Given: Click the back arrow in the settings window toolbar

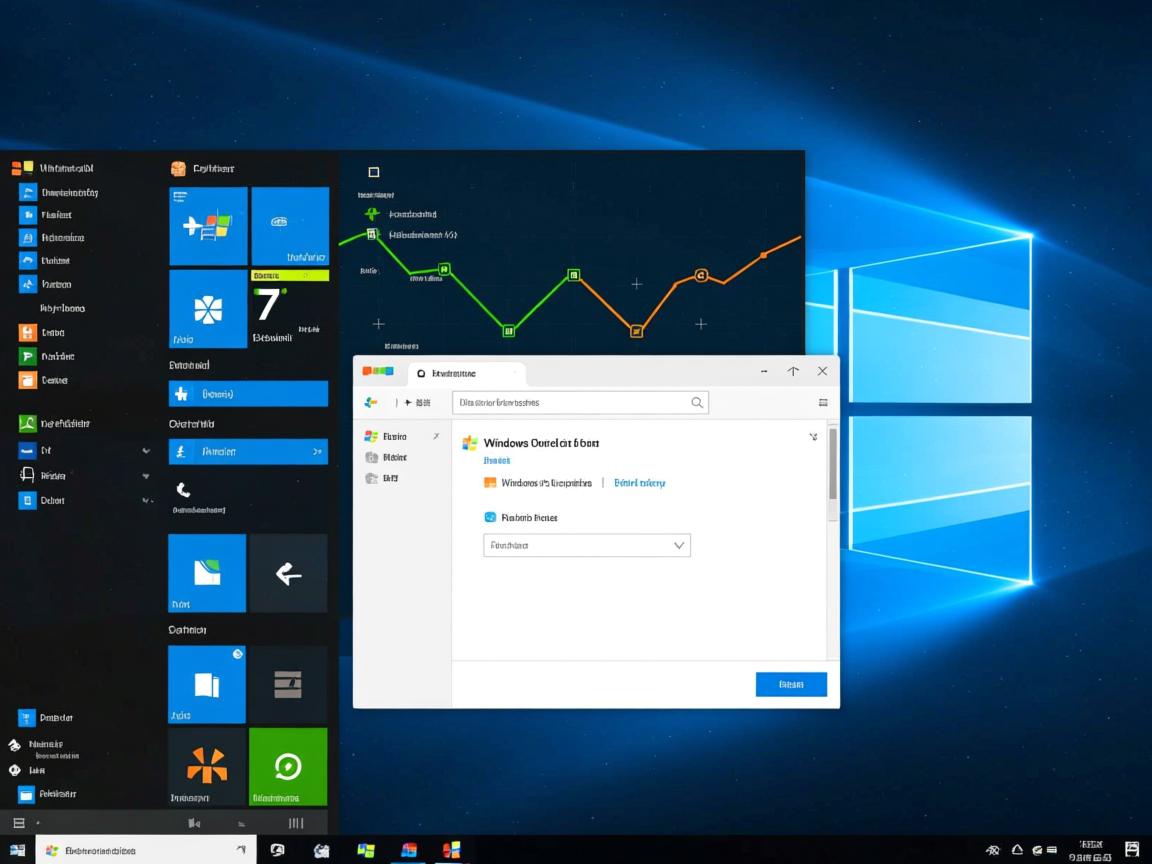Looking at the screenshot, I should click(369, 401).
